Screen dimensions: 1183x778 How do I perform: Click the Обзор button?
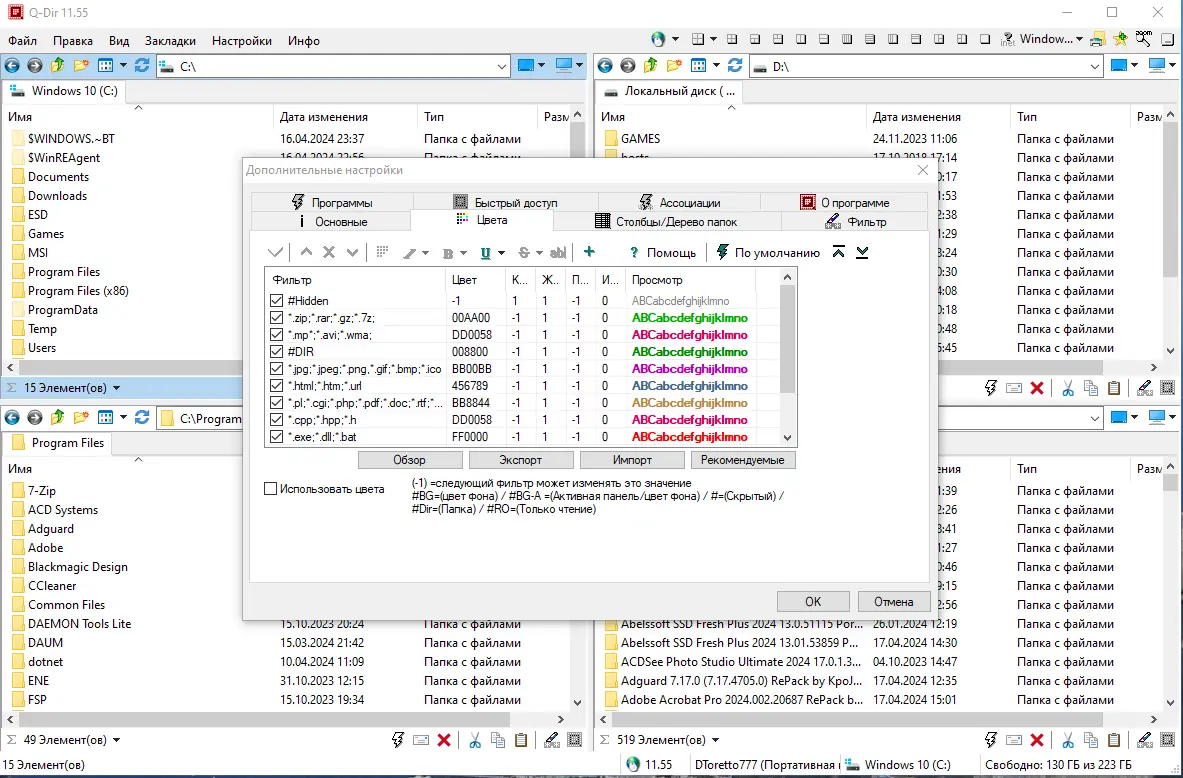tap(410, 460)
